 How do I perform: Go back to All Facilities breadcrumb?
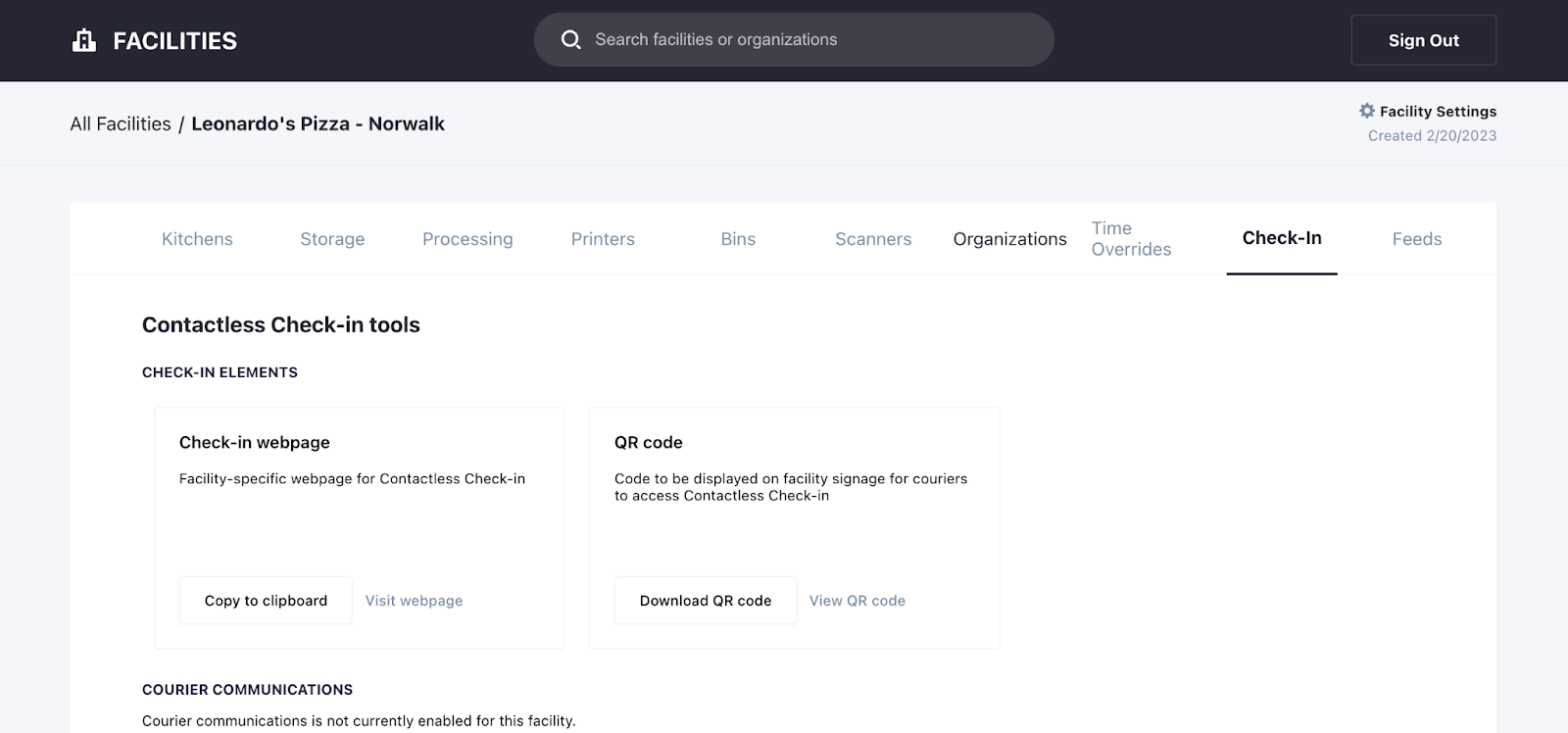pos(121,123)
